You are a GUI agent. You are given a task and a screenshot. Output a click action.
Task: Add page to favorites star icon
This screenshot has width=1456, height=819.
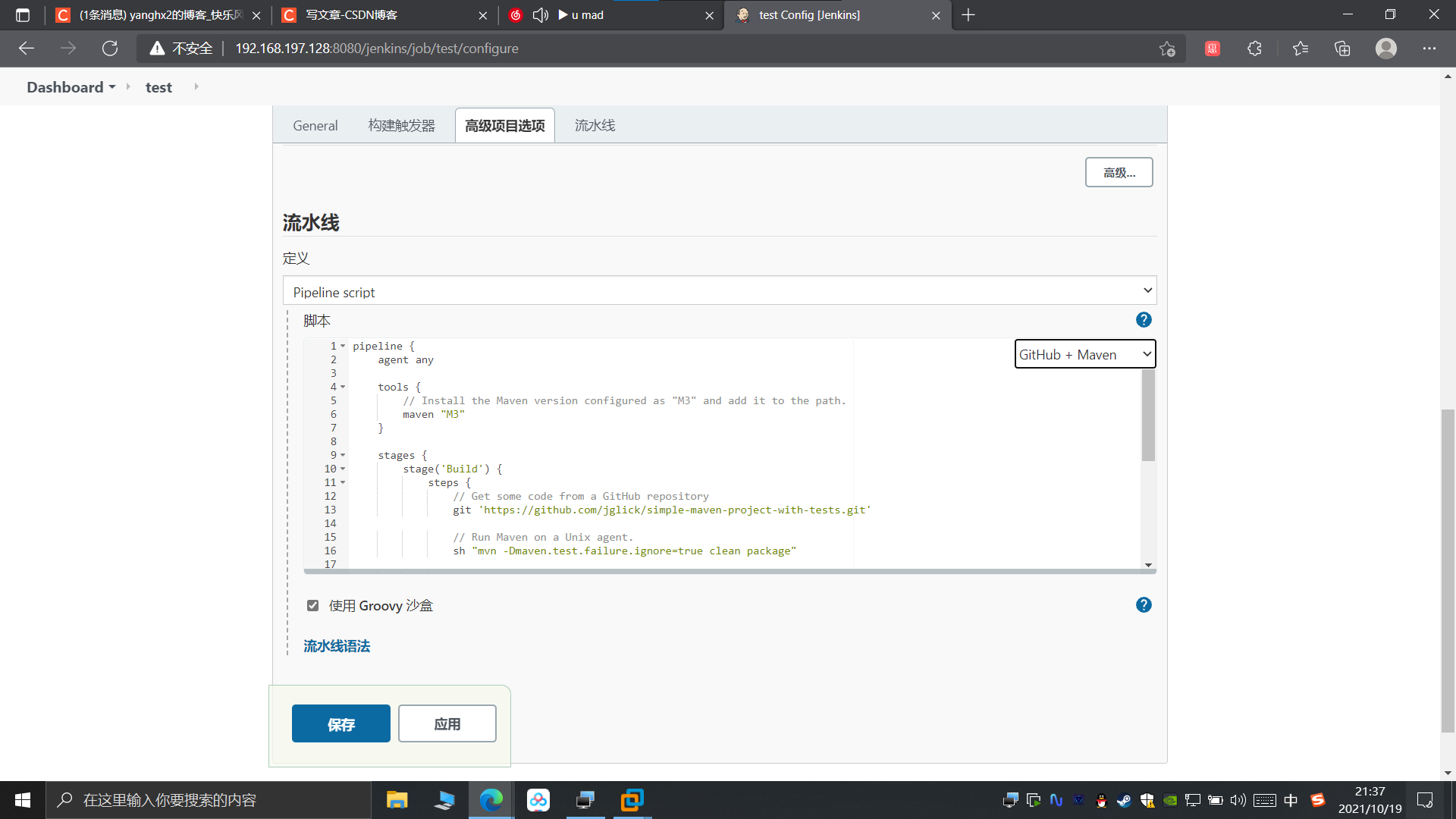click(x=1166, y=49)
